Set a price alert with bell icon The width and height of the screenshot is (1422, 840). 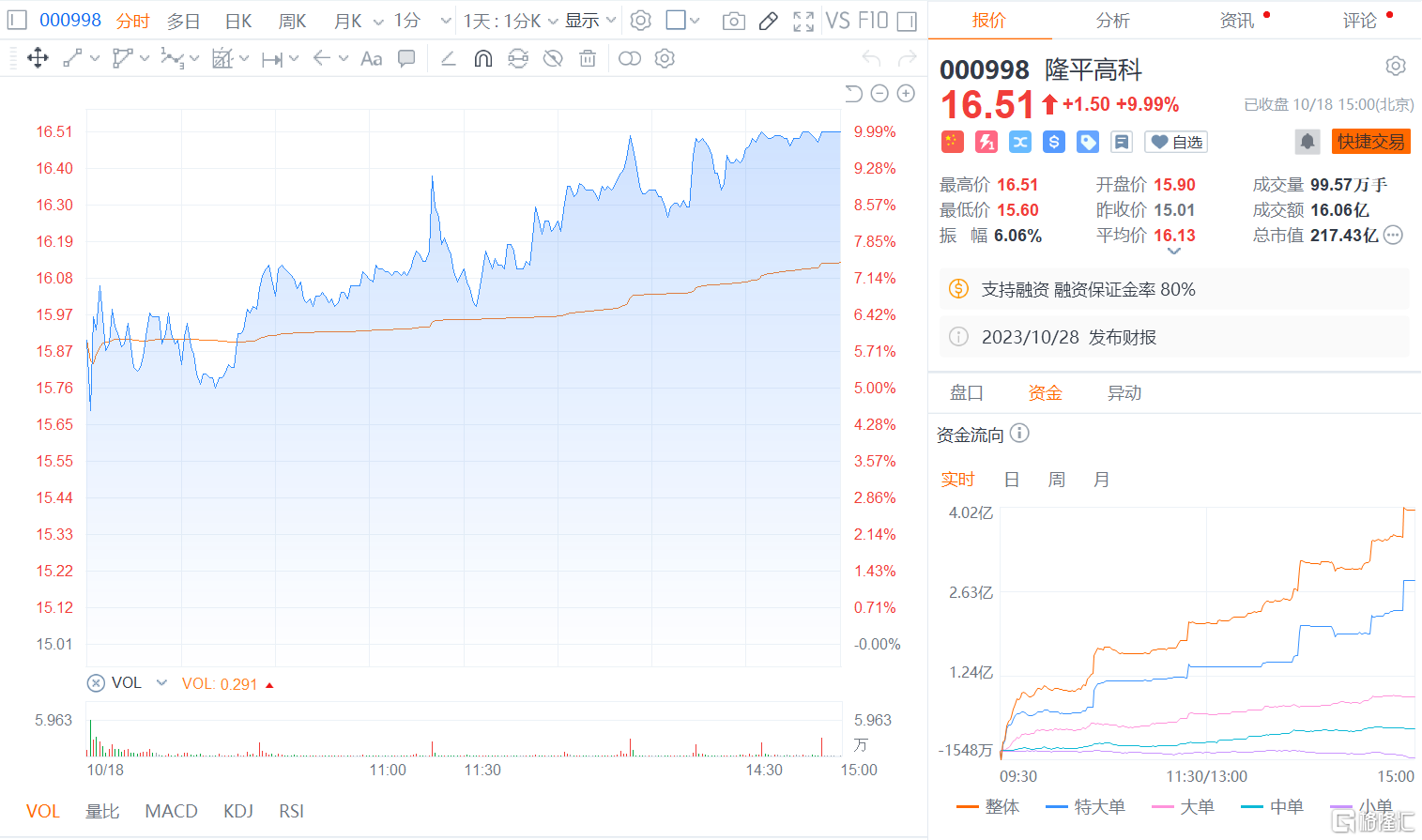pyautogui.click(x=1307, y=142)
